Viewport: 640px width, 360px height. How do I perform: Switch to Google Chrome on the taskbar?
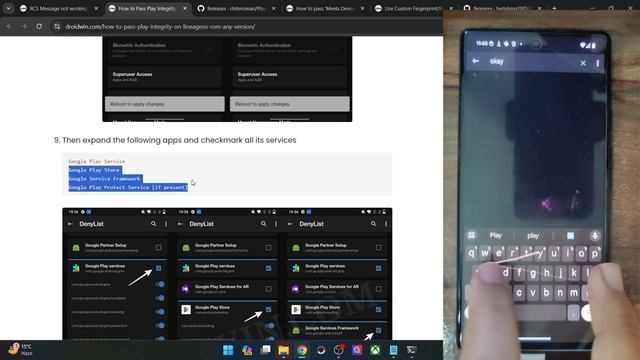pos(302,350)
